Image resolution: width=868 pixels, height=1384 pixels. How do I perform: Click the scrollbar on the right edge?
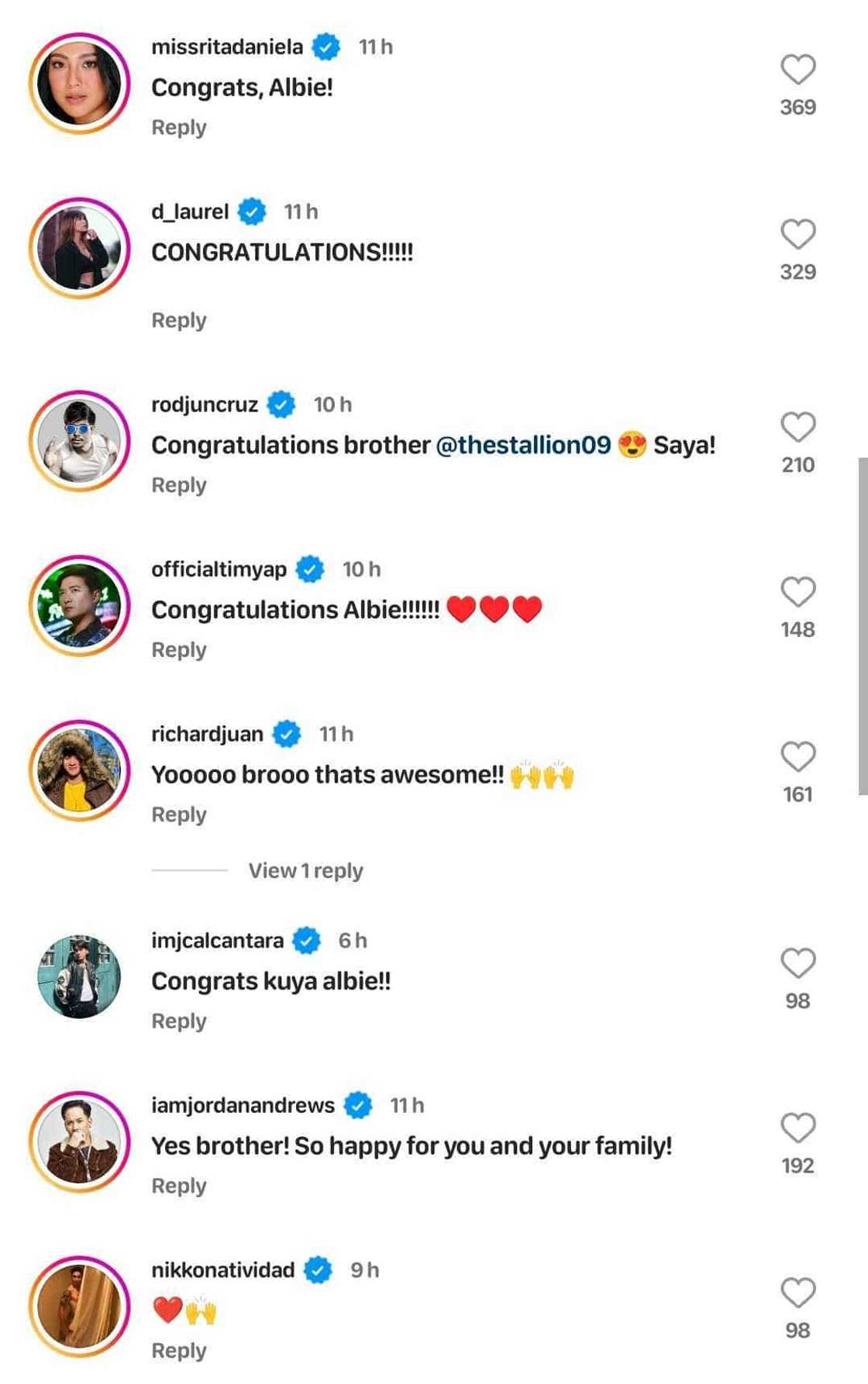[x=862, y=626]
